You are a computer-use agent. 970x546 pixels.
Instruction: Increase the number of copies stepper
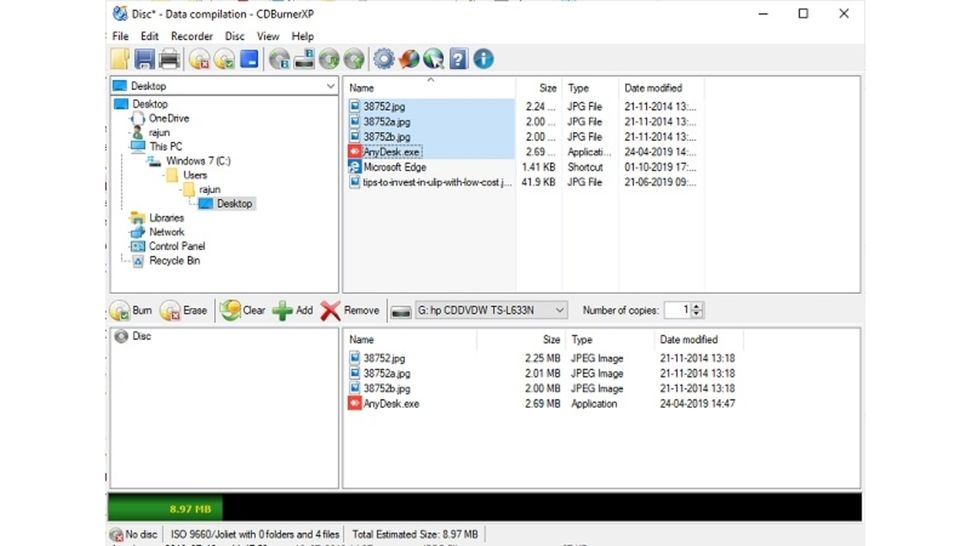point(697,306)
